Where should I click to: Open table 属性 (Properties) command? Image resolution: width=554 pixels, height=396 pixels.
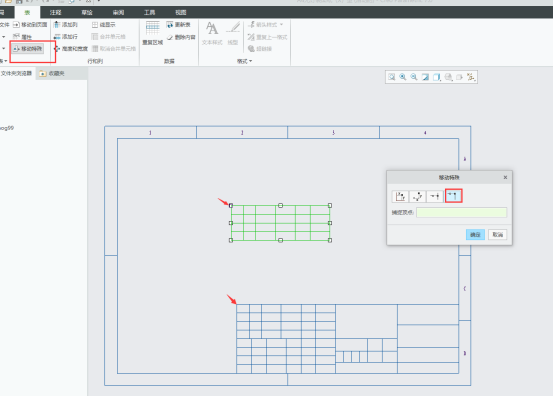tap(22, 37)
